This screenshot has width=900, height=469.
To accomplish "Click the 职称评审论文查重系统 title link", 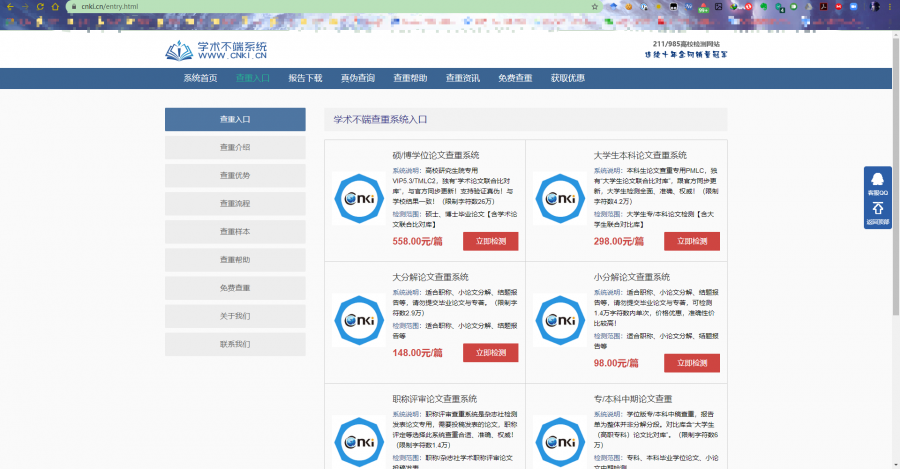I will pos(434,399).
